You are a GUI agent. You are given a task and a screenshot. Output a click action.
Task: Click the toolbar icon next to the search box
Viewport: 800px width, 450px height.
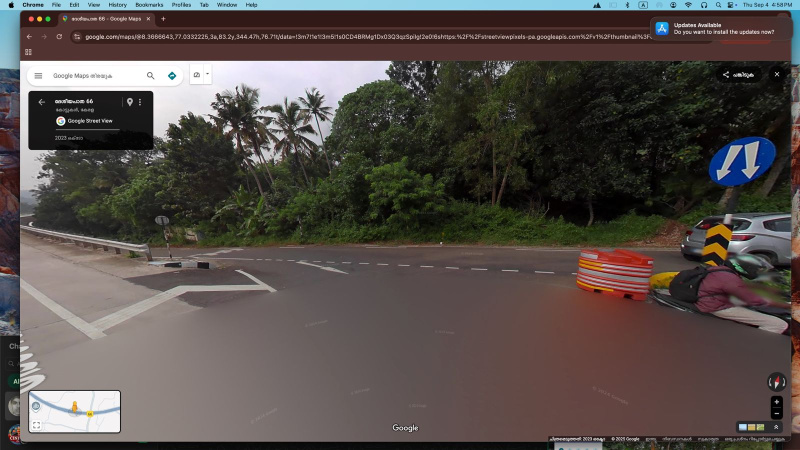(x=196, y=75)
